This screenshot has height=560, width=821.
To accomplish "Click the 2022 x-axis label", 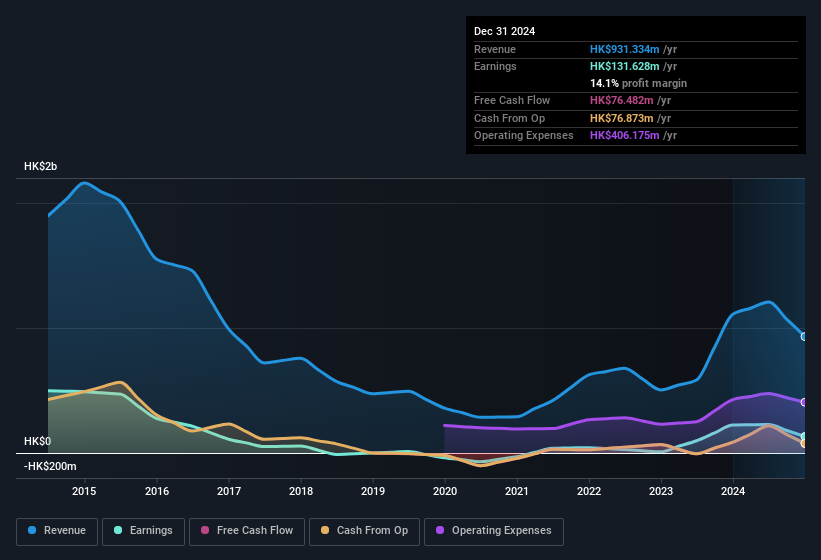I will [589, 491].
